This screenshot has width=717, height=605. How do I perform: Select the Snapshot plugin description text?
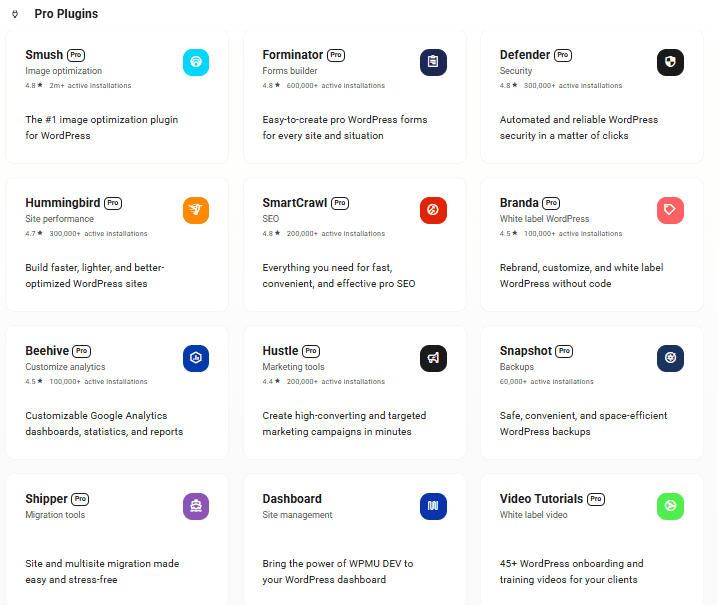click(584, 423)
